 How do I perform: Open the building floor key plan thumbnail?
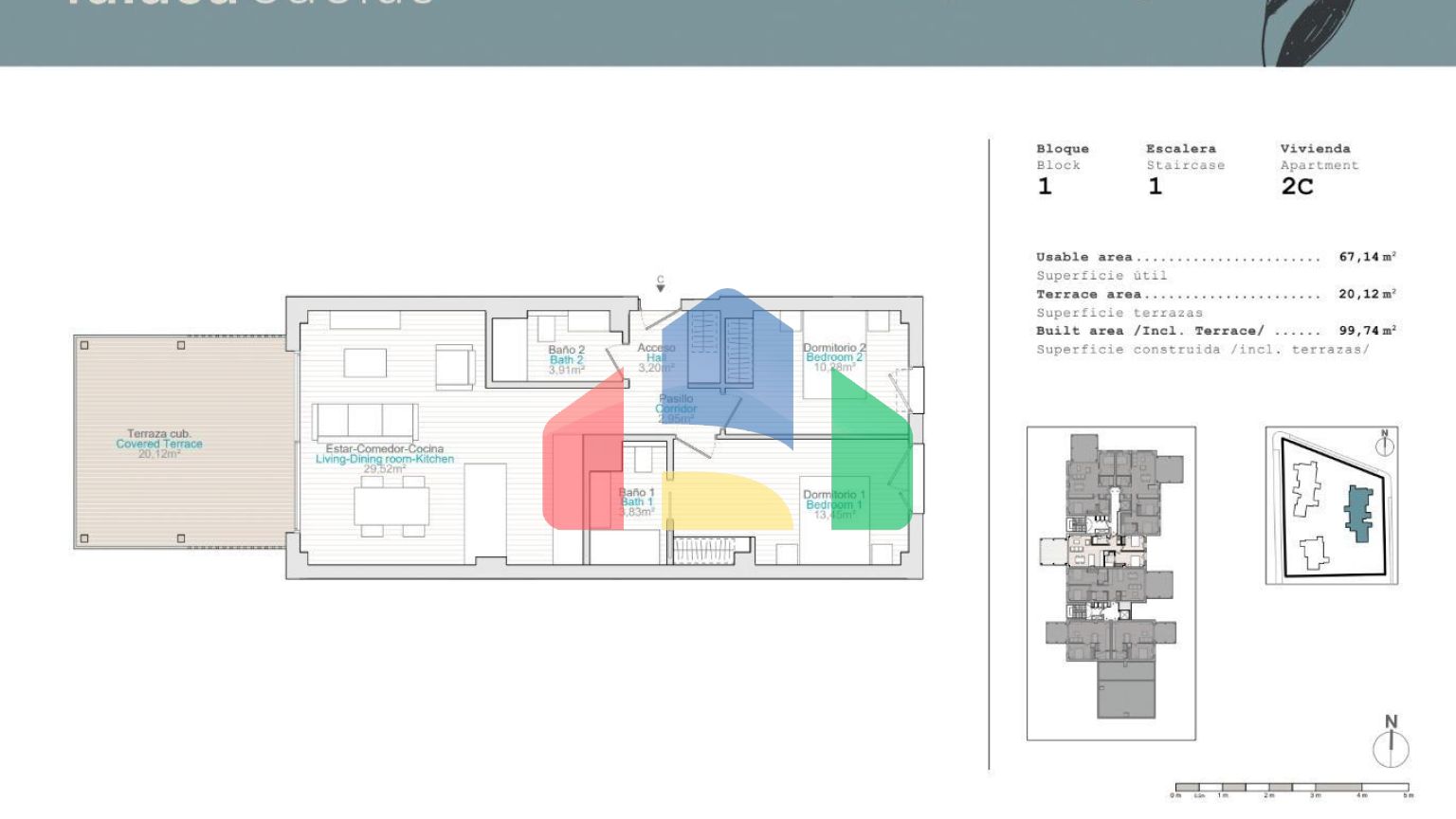pyautogui.click(x=1111, y=583)
